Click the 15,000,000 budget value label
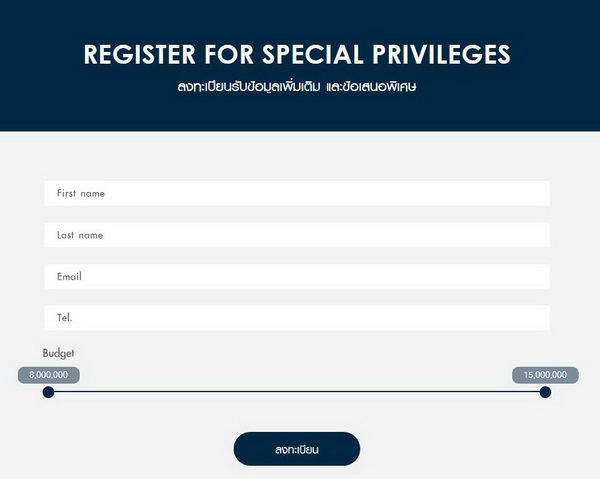Image resolution: width=600 pixels, height=479 pixels. tap(545, 375)
